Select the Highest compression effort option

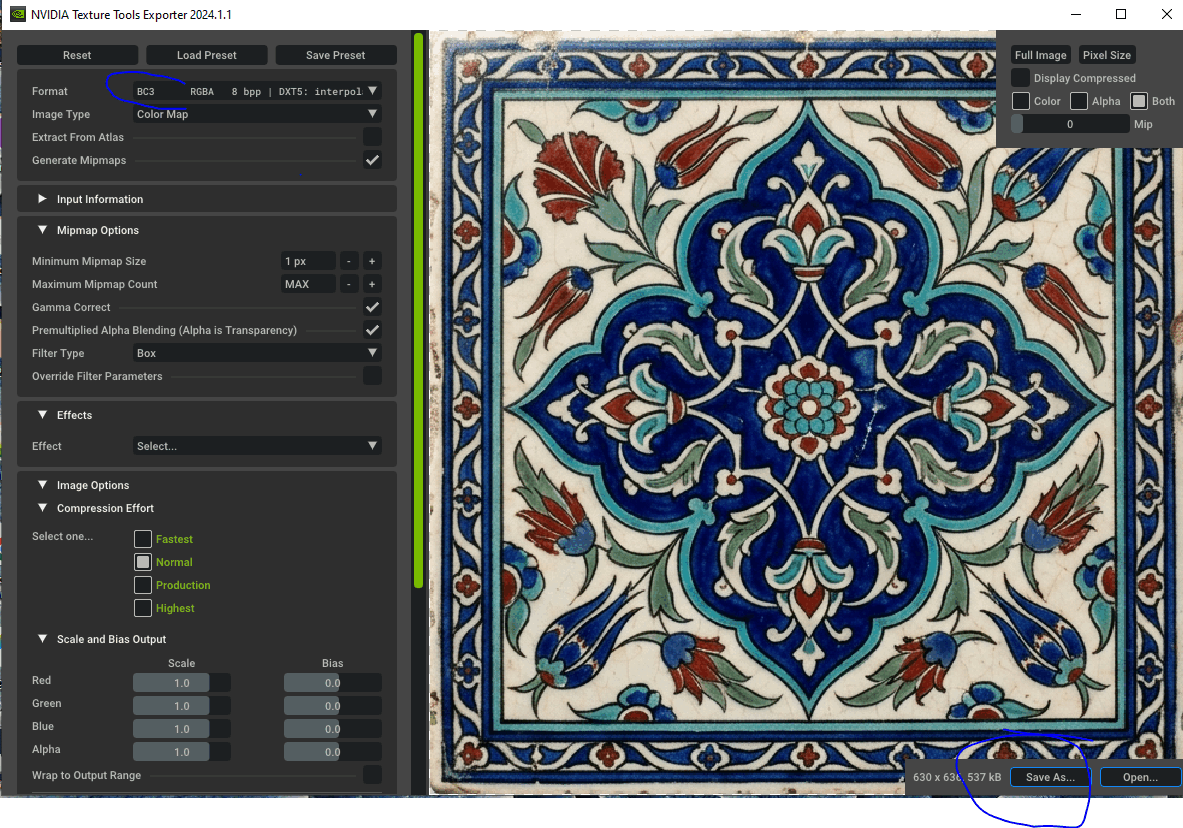(143, 608)
